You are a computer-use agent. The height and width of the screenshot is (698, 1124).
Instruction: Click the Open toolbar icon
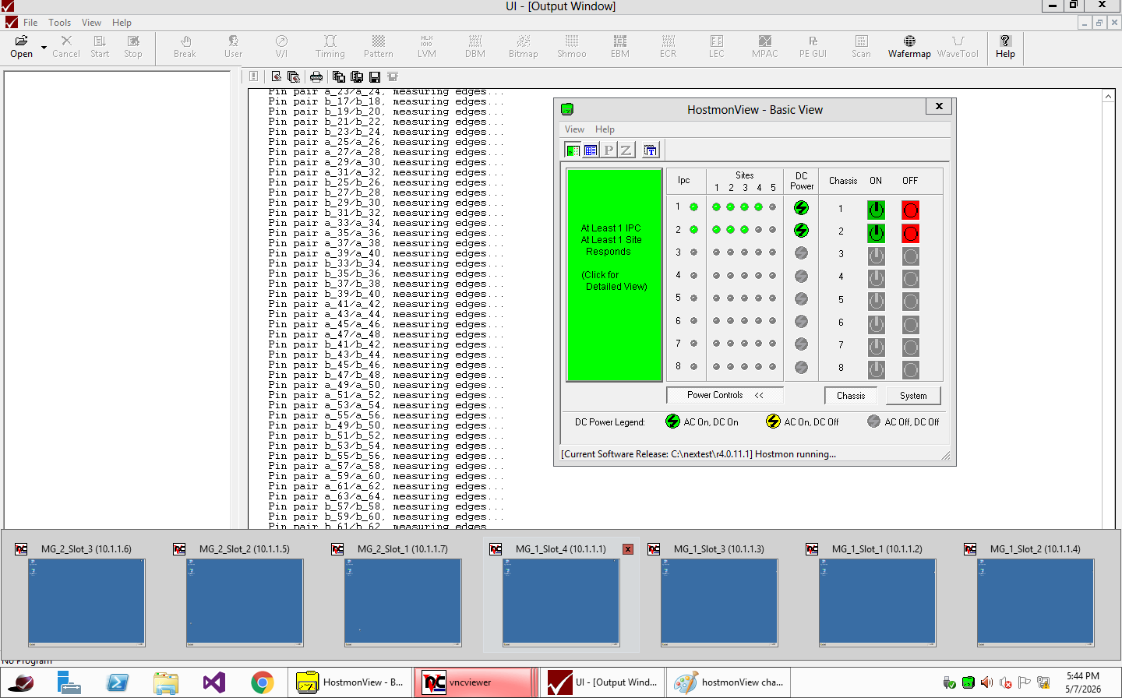tap(22, 47)
